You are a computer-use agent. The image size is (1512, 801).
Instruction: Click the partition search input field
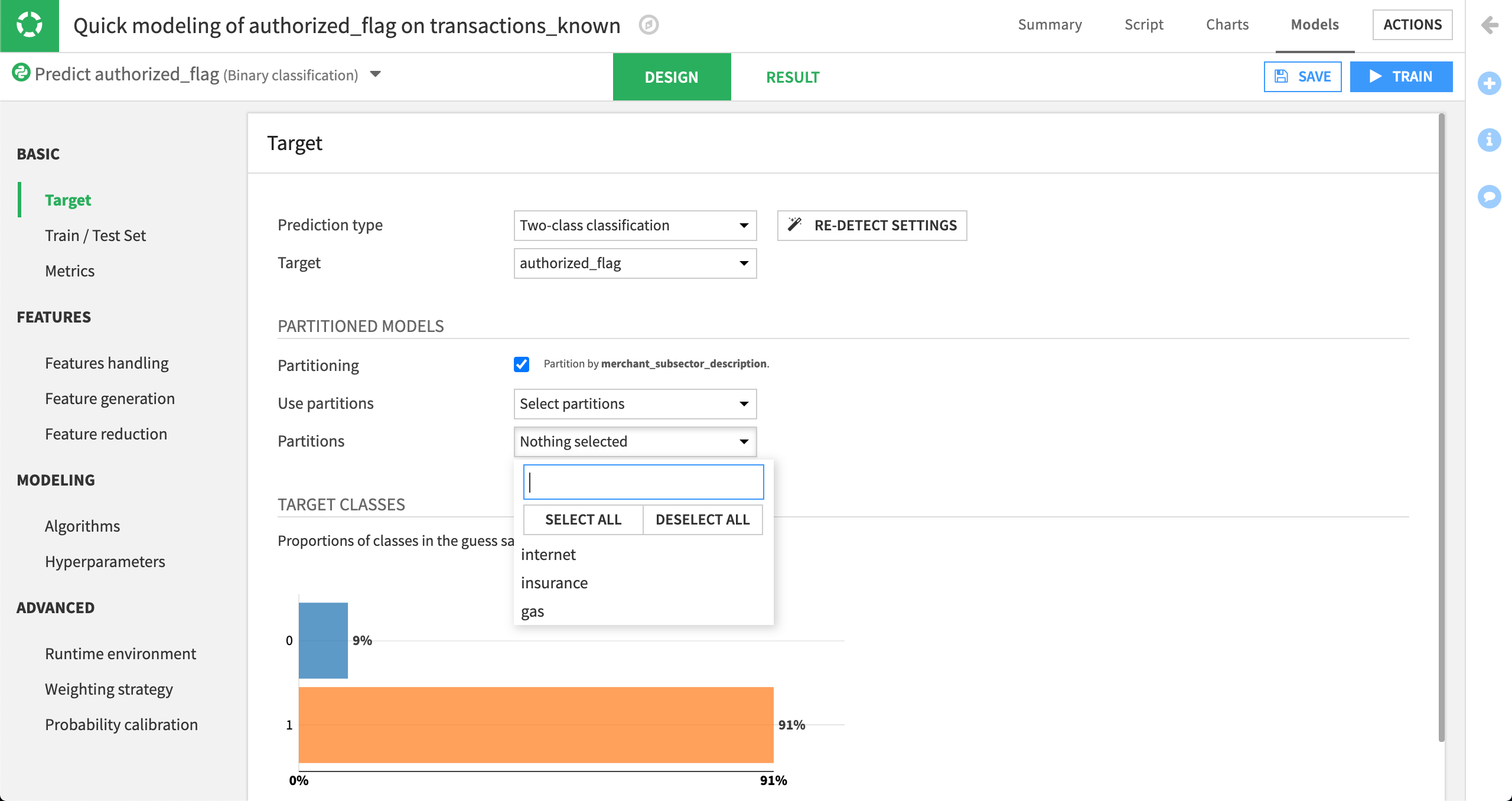(x=643, y=482)
